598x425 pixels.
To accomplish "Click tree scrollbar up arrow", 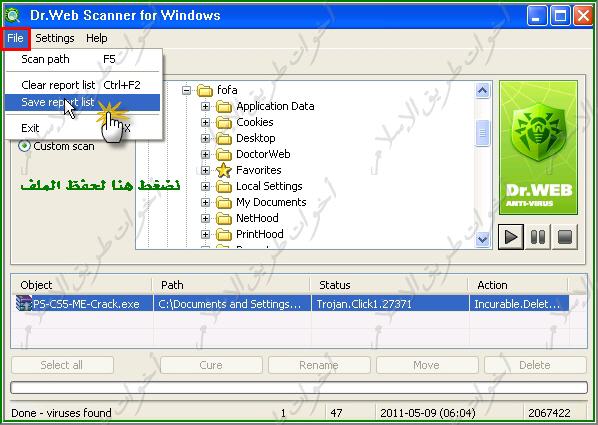I will coord(482,91).
